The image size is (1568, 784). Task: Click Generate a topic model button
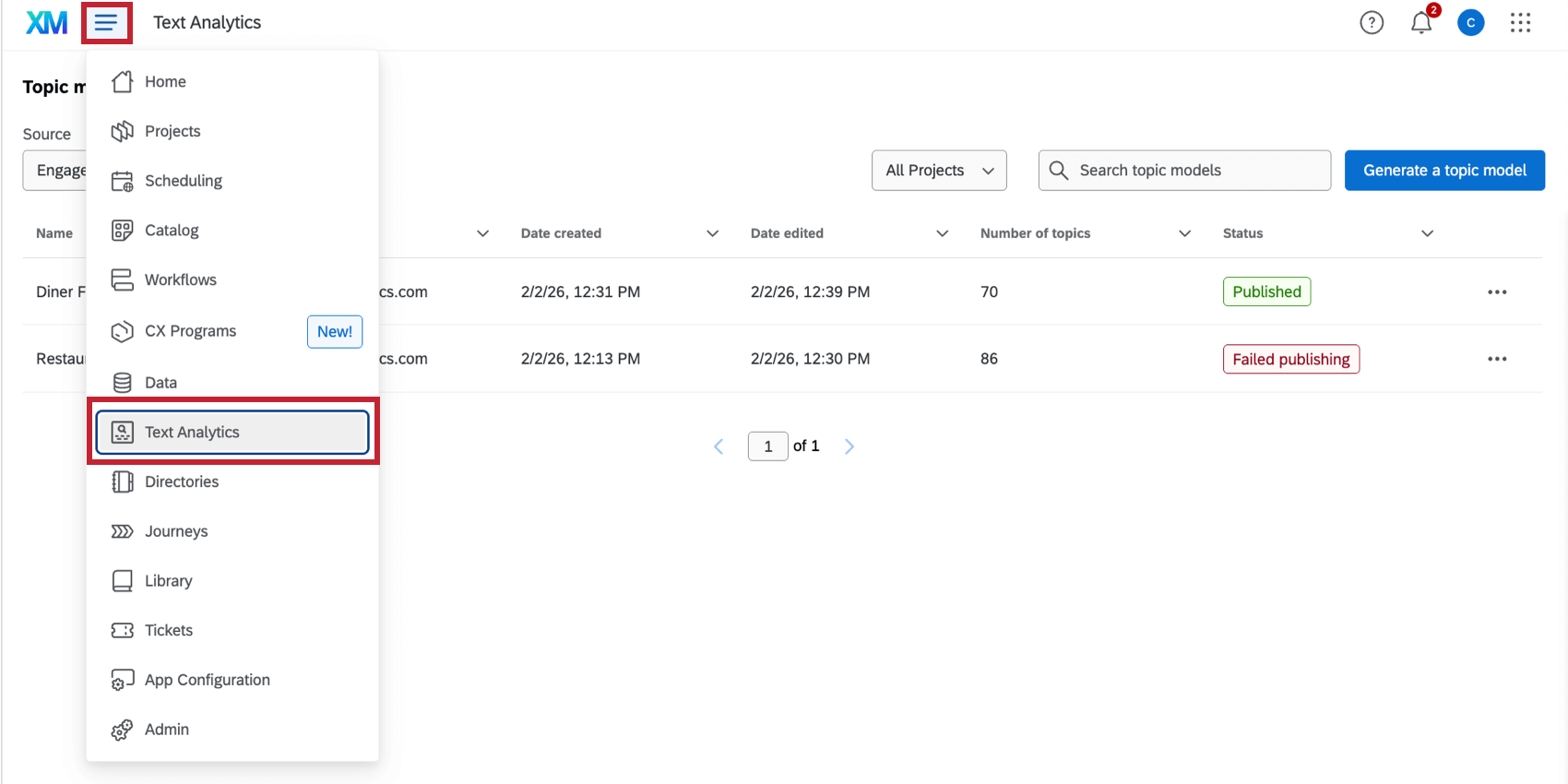[1444, 171]
